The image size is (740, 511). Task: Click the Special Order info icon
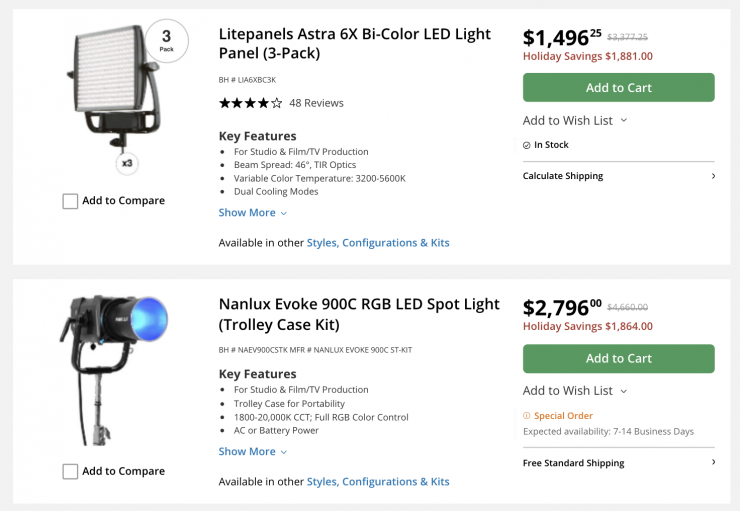[x=527, y=416]
